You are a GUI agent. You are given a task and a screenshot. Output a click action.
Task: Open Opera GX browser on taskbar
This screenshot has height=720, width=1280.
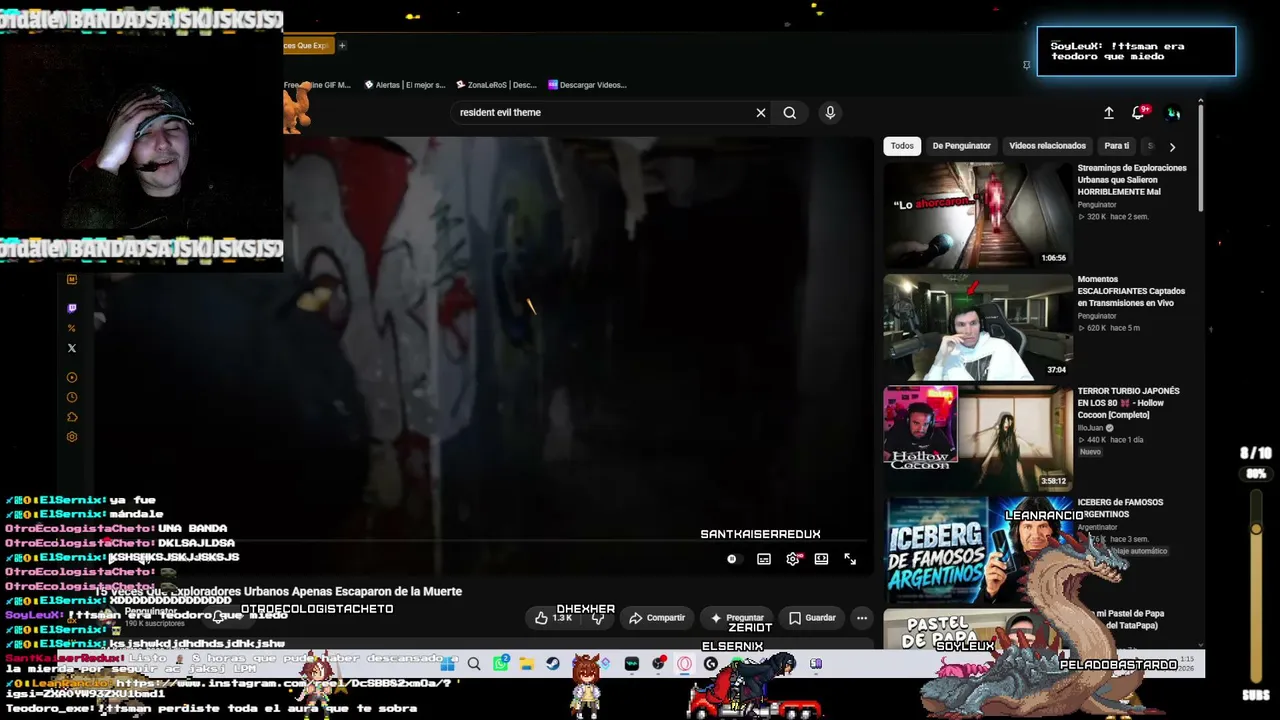click(685, 664)
